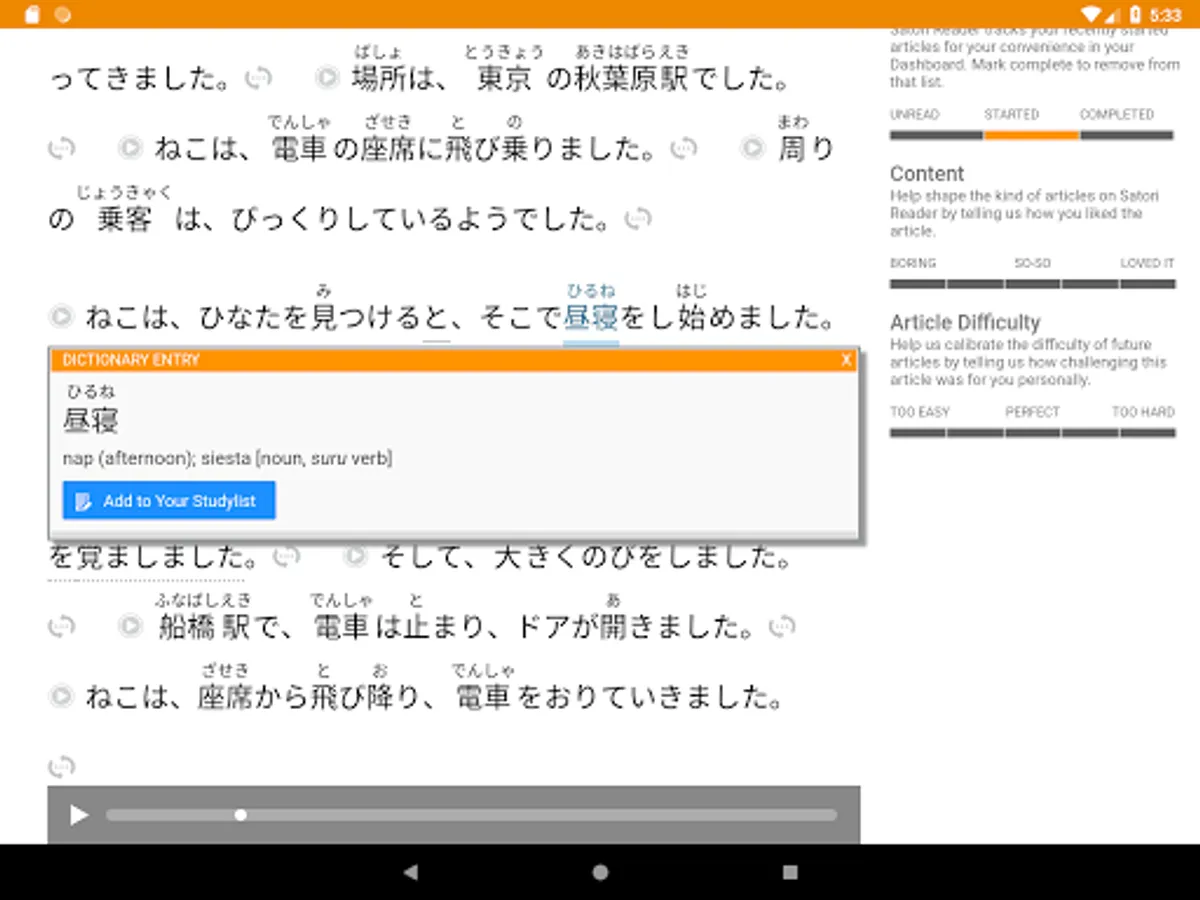Play audio for the そして sentence
Image resolution: width=1200 pixels, height=900 pixels.
[x=355, y=556]
